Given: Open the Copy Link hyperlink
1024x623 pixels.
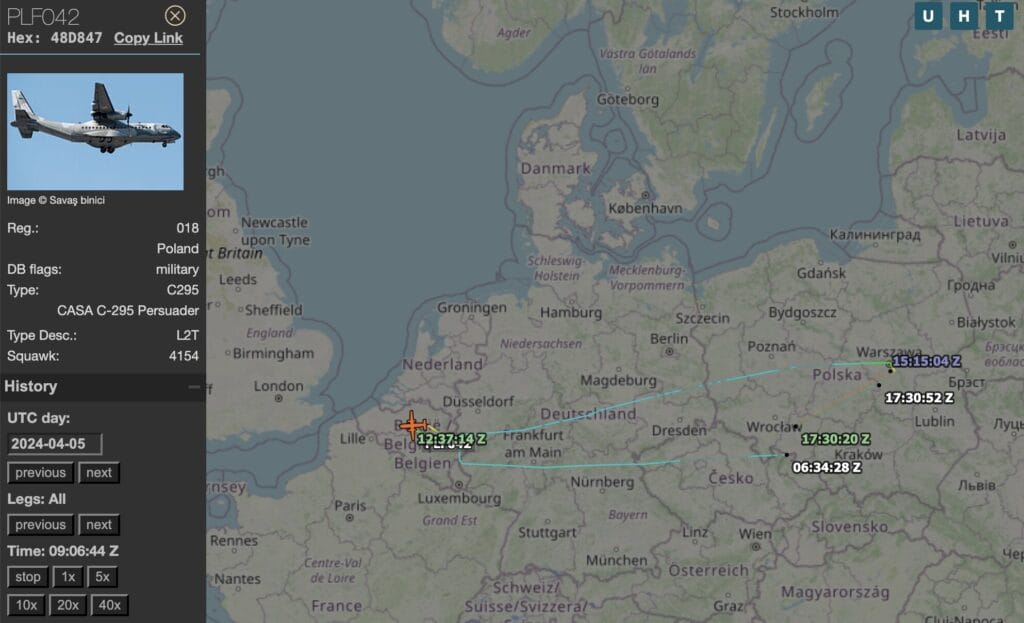Looking at the screenshot, I should click(x=148, y=38).
